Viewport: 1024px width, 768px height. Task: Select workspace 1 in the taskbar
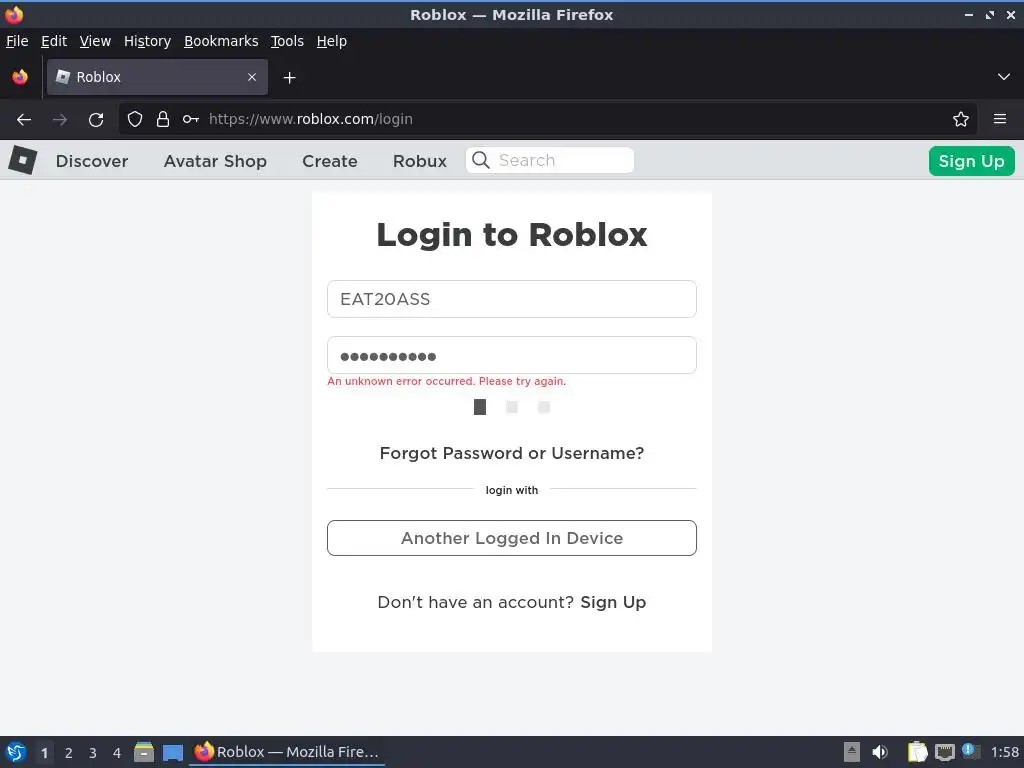(x=44, y=753)
